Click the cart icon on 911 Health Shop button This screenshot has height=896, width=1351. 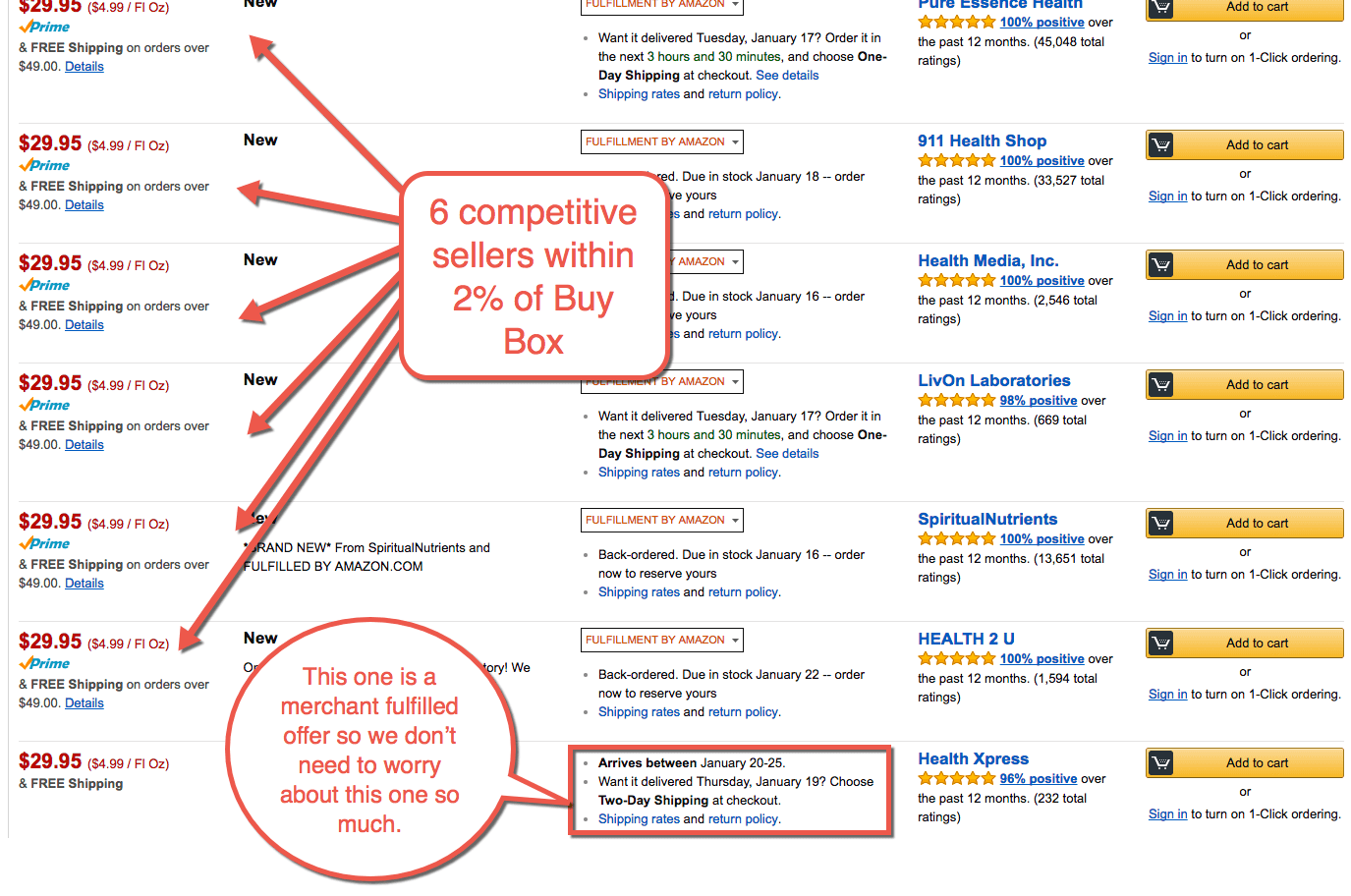(1162, 144)
